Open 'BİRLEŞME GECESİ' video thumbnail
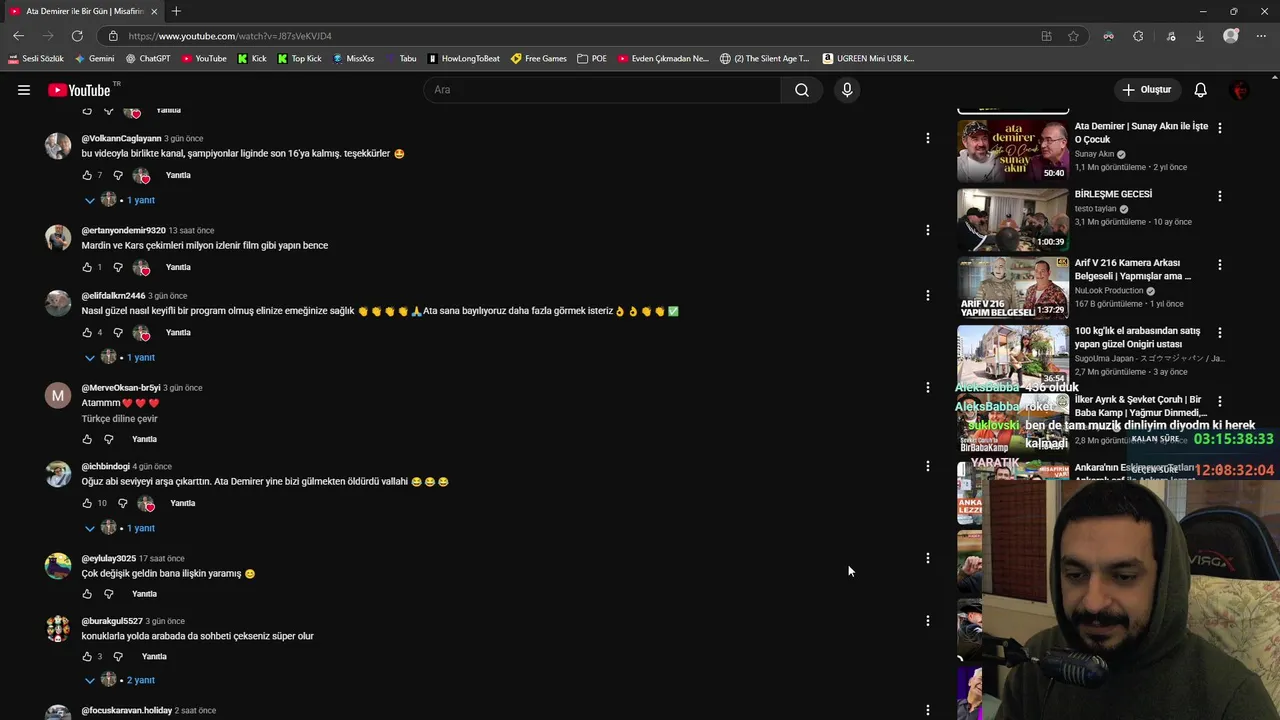Image resolution: width=1280 pixels, height=720 pixels. (x=1013, y=219)
